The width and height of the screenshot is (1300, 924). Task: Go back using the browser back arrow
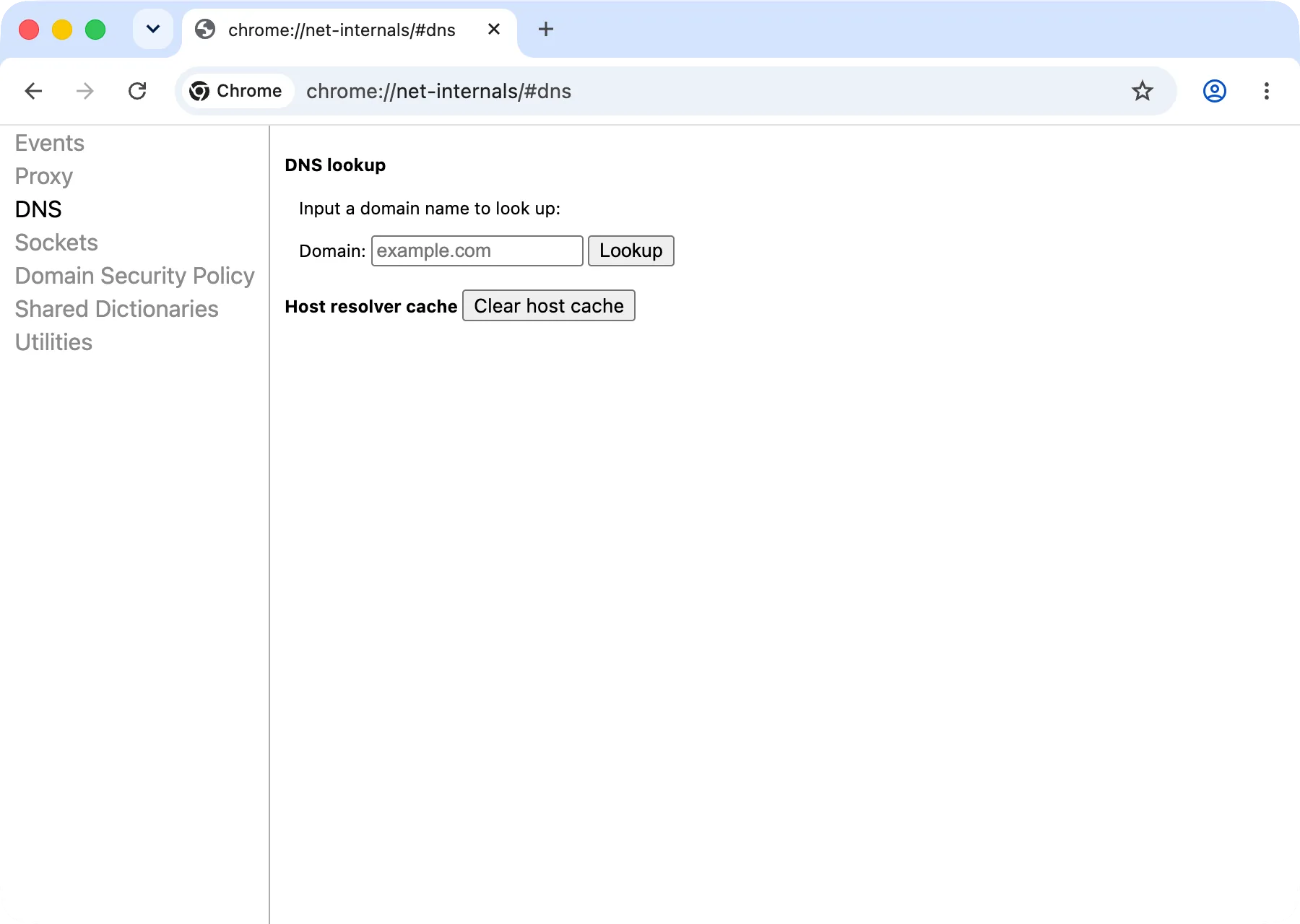click(x=33, y=91)
